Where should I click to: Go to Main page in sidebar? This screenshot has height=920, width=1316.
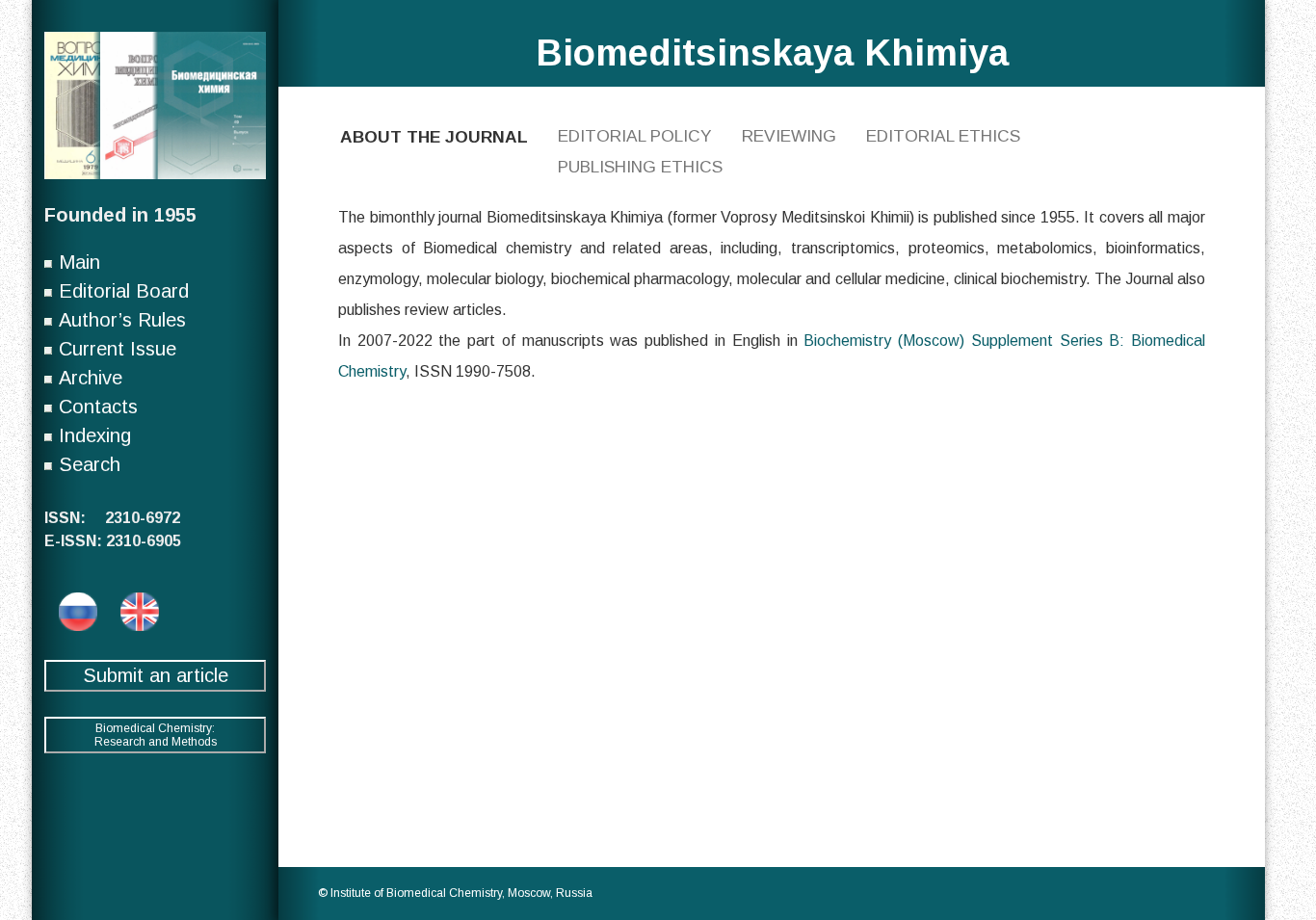coord(79,262)
